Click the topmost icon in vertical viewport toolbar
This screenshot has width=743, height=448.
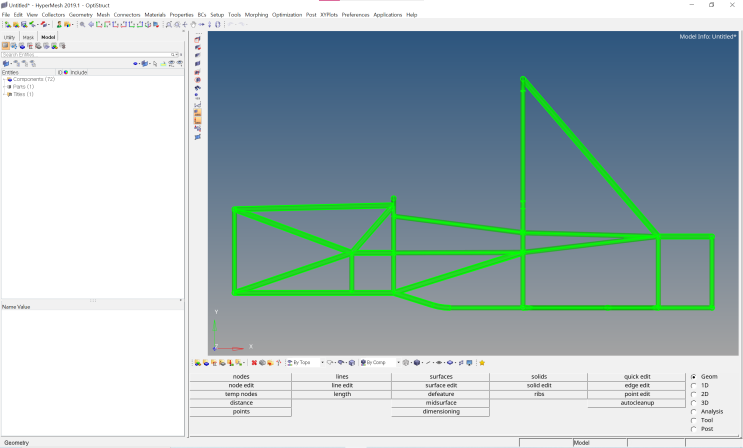tap(197, 38)
